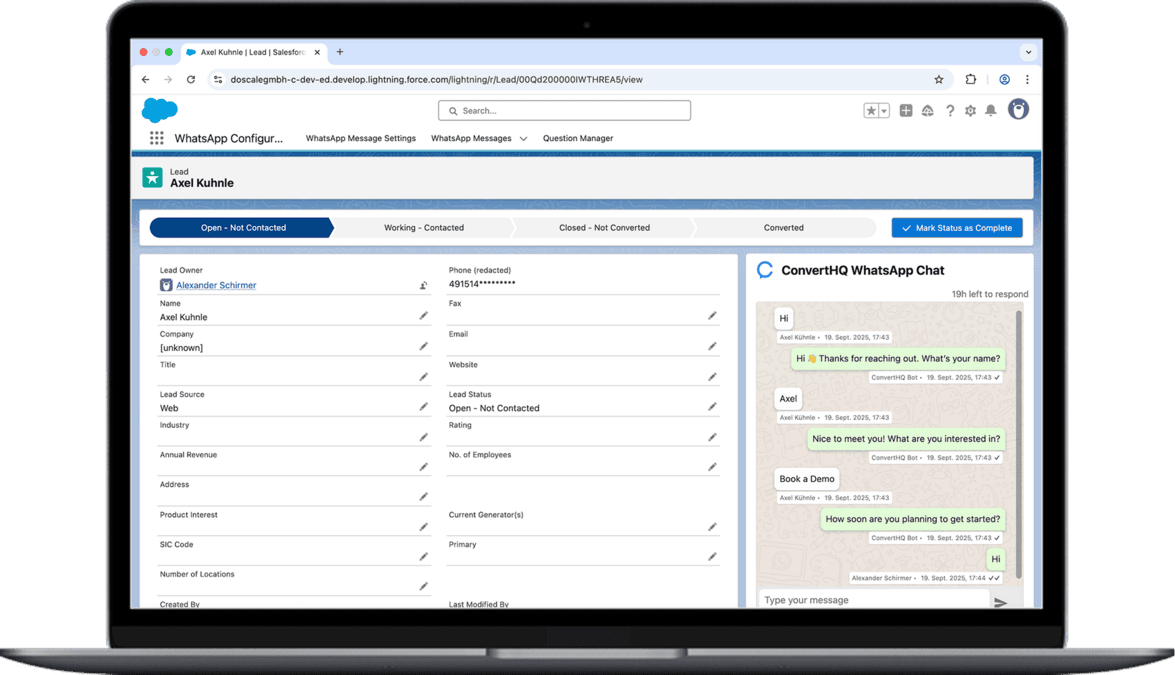Open the Chrome profile icon
The image size is (1175, 675).
(x=1004, y=79)
